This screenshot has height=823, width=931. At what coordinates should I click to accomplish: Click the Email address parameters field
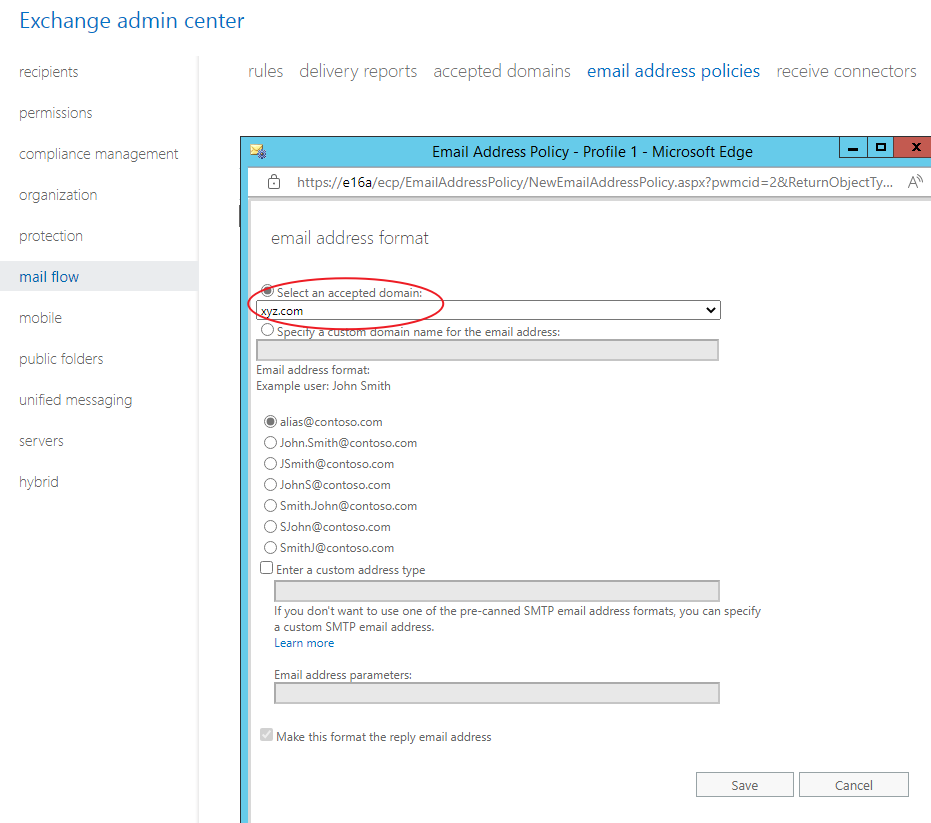pyautogui.click(x=497, y=693)
